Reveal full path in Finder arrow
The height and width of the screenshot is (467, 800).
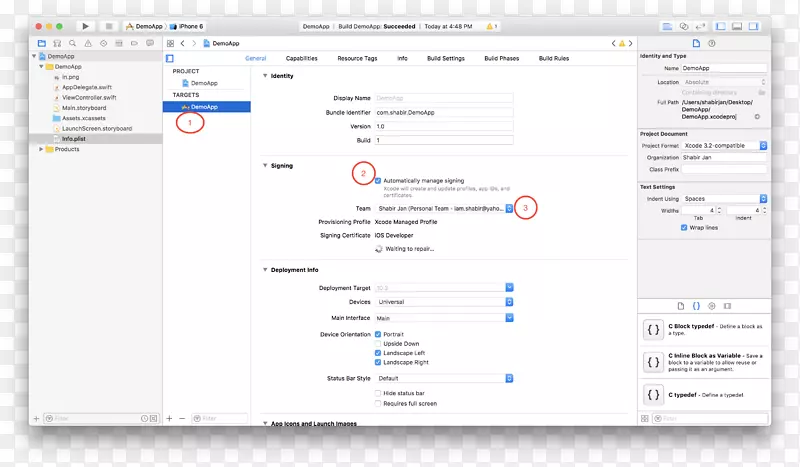(x=757, y=117)
